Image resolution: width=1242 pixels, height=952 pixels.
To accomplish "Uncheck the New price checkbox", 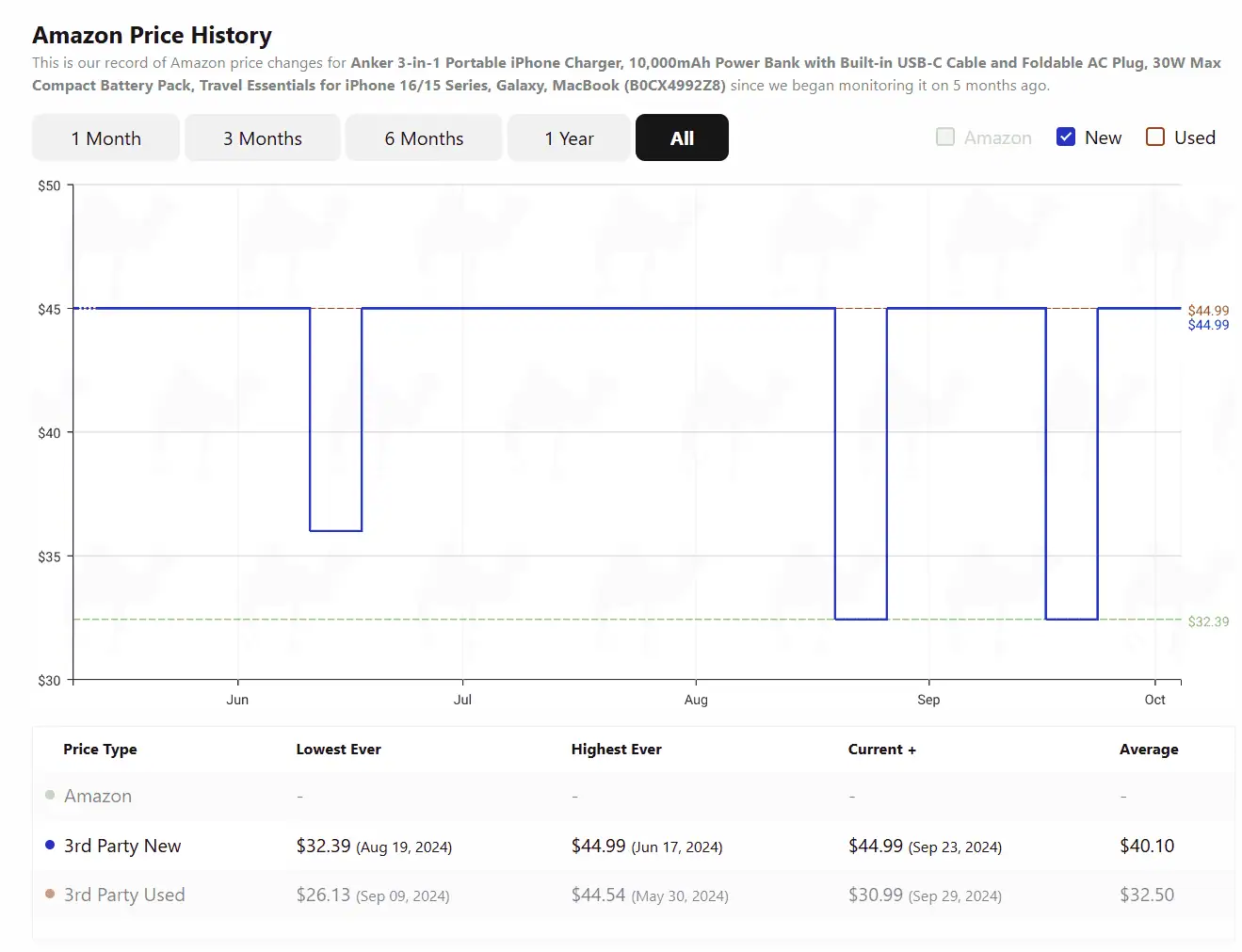I will point(1066,137).
